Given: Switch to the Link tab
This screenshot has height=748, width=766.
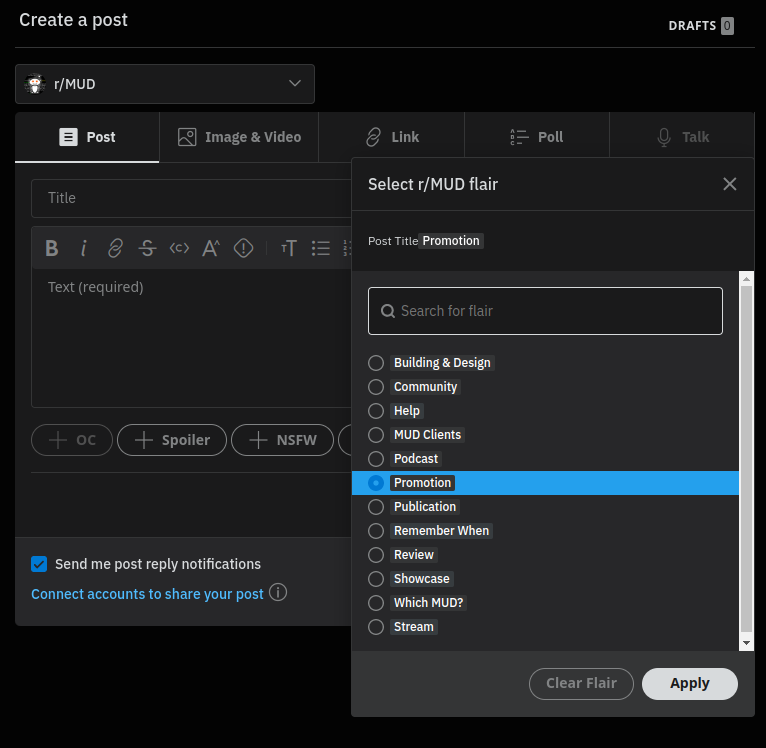Looking at the screenshot, I should click(391, 137).
